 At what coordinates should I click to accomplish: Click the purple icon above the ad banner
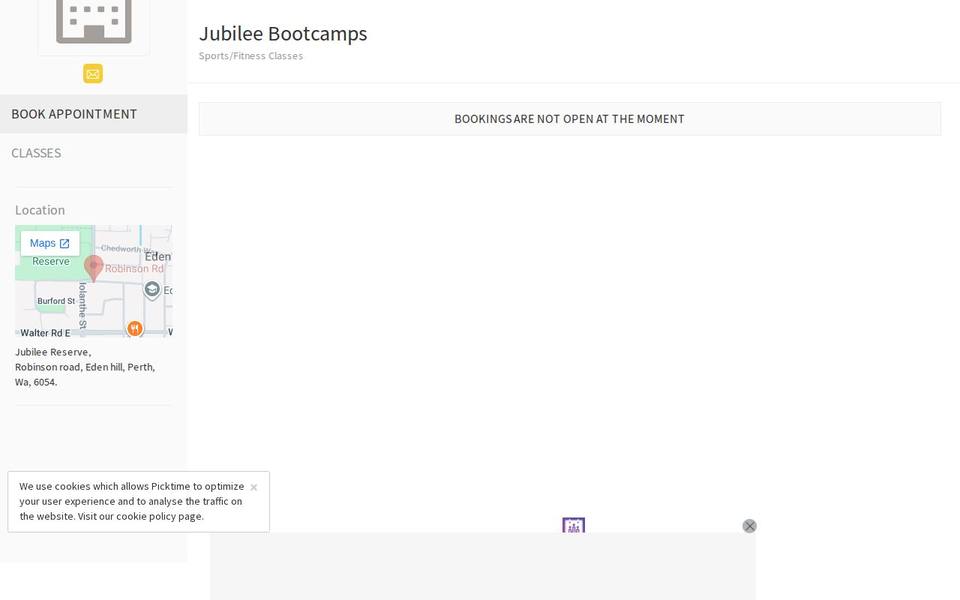(574, 525)
